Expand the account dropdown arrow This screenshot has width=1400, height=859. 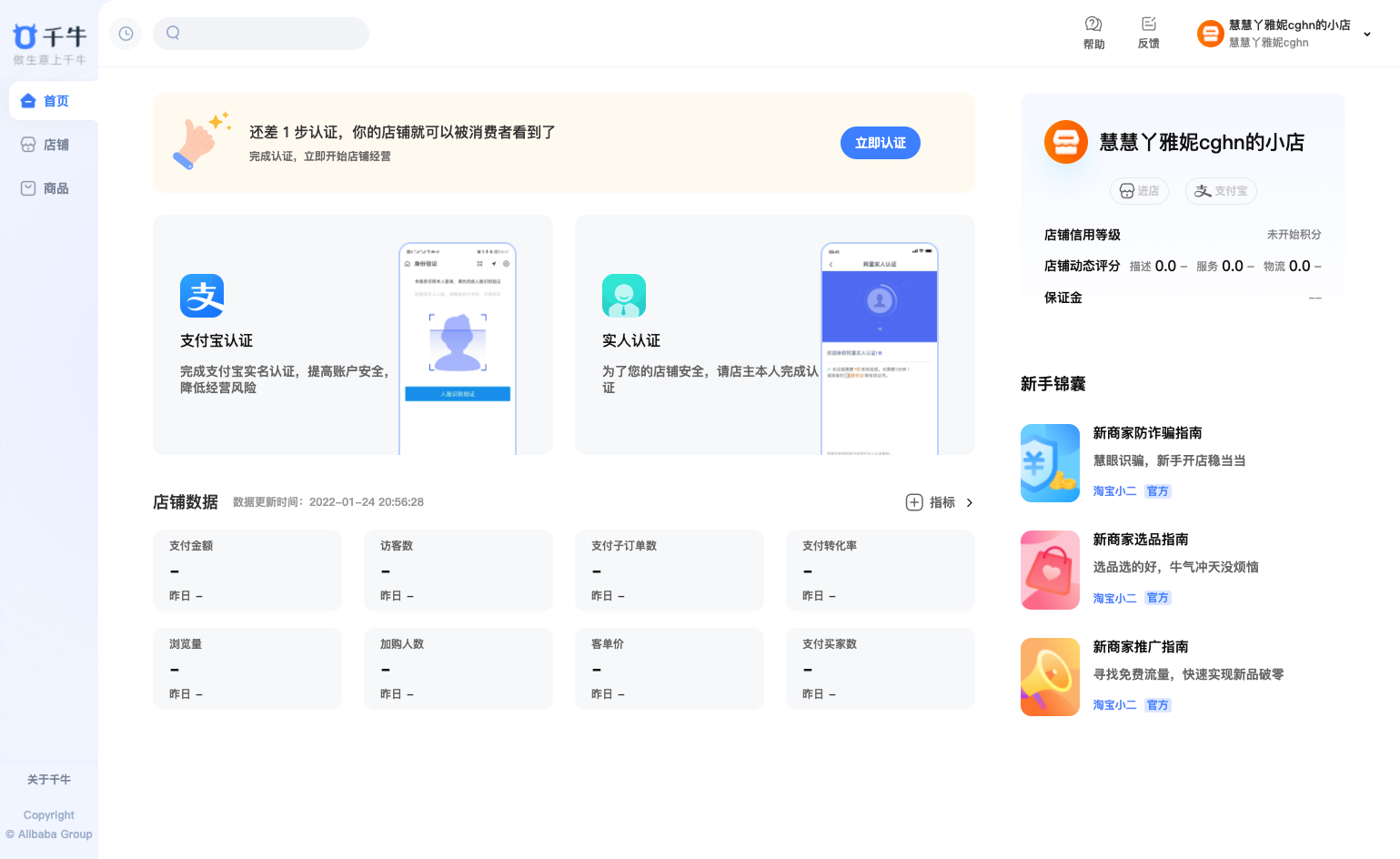click(x=1366, y=35)
